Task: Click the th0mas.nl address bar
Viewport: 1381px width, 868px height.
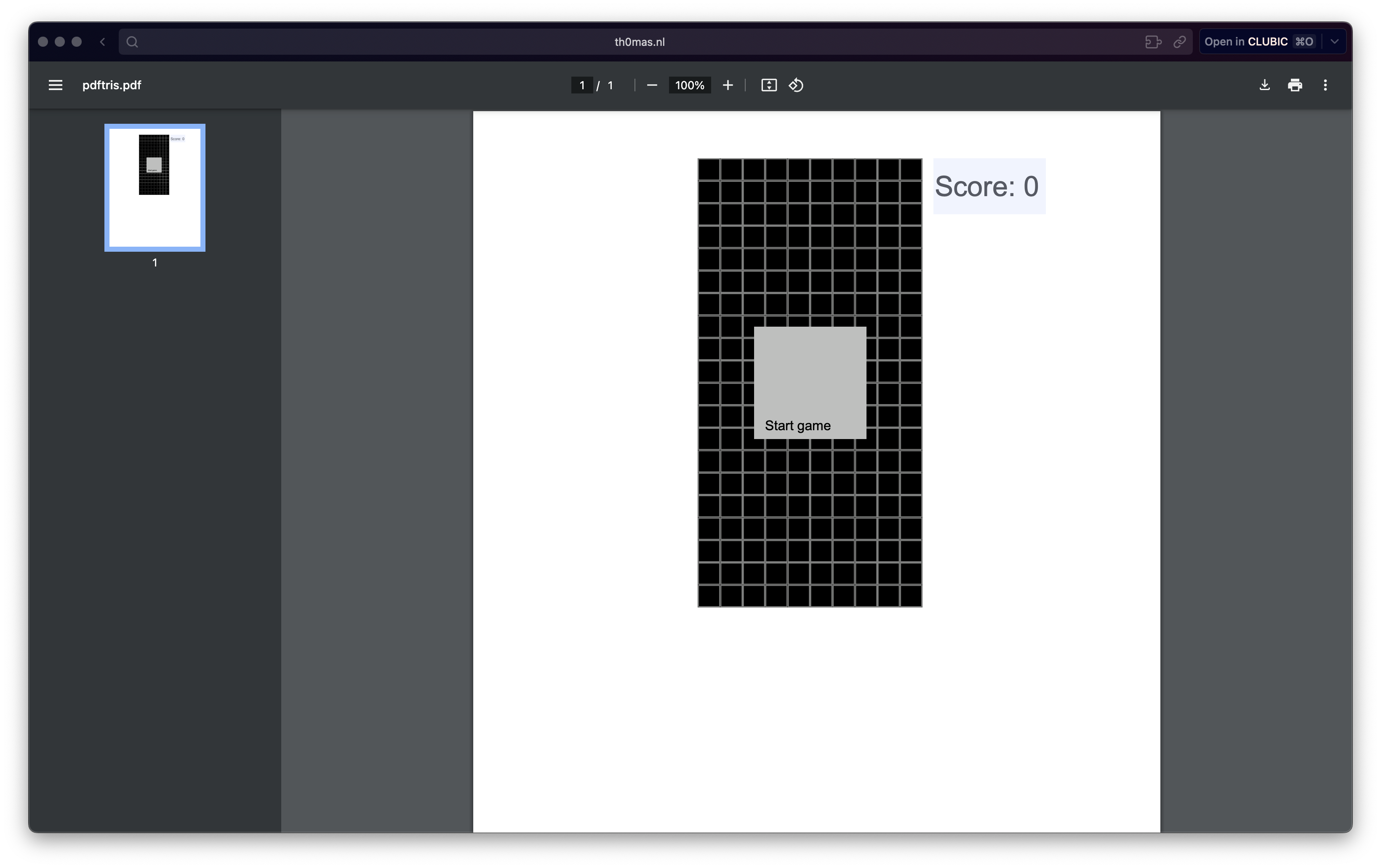Action: point(639,41)
